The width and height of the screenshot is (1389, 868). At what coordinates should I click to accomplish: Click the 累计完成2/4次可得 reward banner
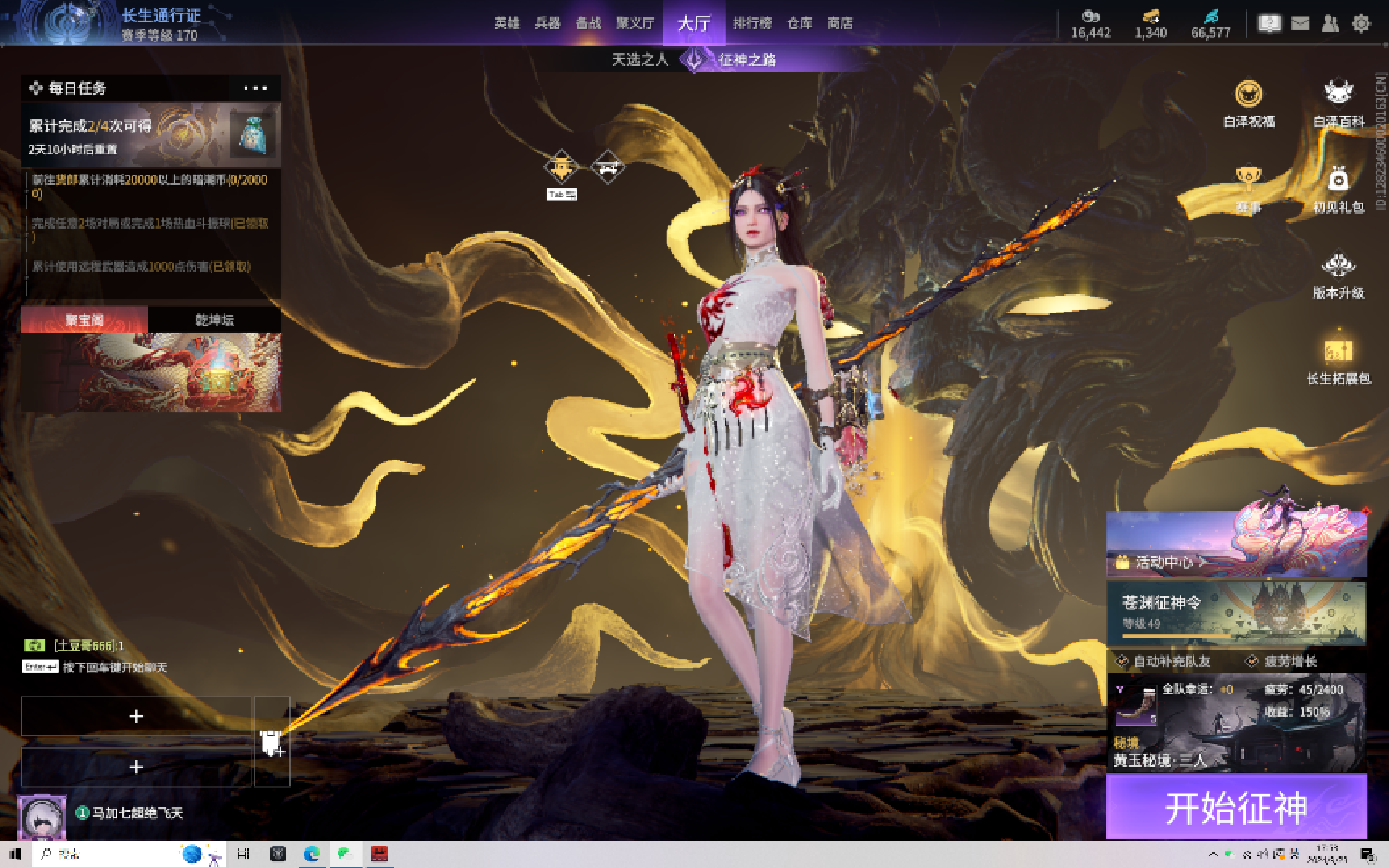click(x=151, y=134)
